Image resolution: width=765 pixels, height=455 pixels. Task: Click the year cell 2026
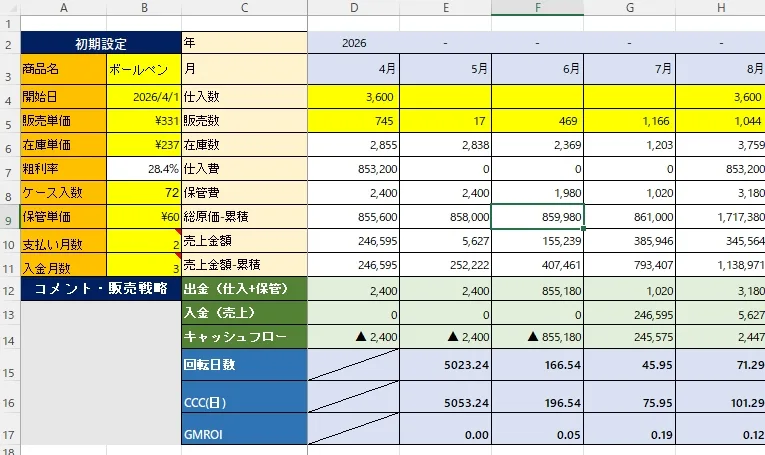coord(354,43)
